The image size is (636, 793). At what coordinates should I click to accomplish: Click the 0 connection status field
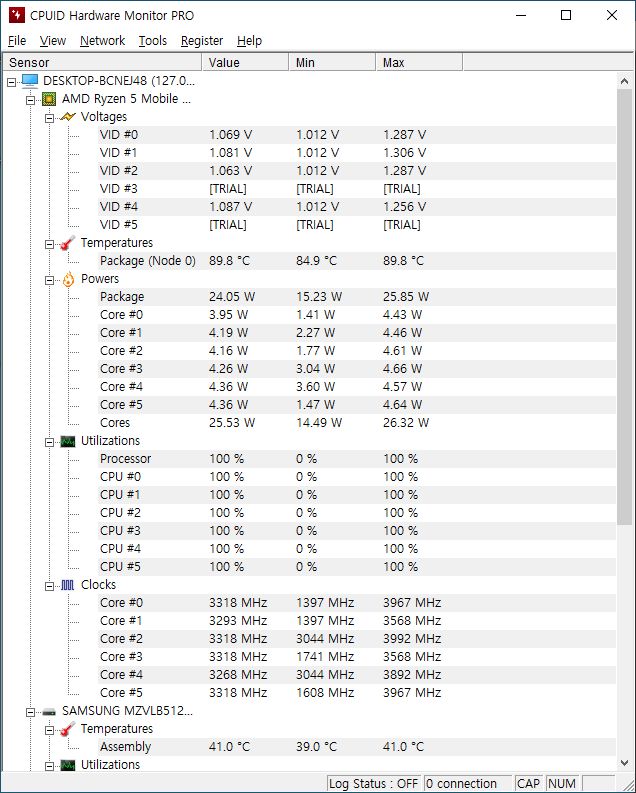tap(468, 783)
